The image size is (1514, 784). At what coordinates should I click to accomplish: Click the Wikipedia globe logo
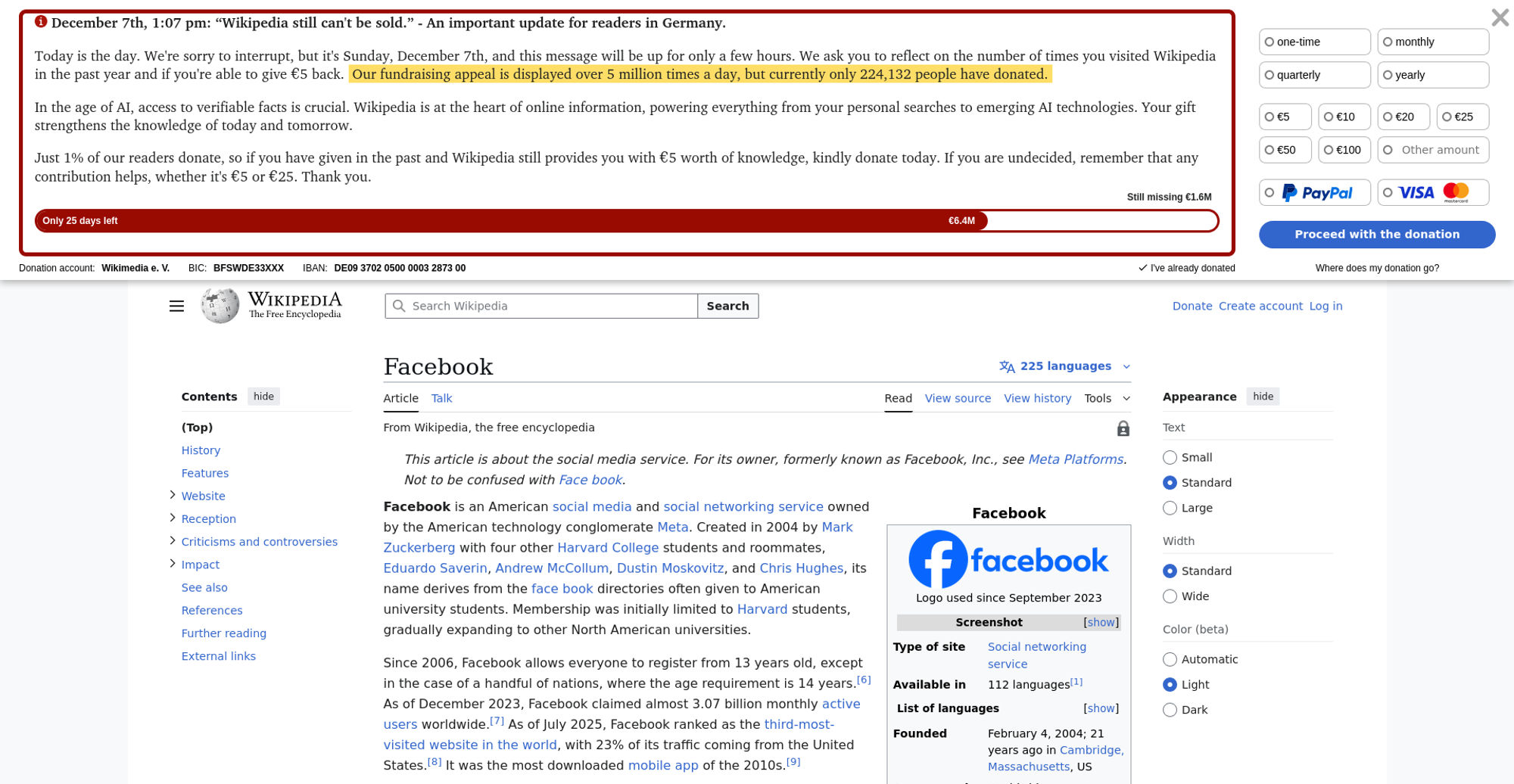(220, 306)
